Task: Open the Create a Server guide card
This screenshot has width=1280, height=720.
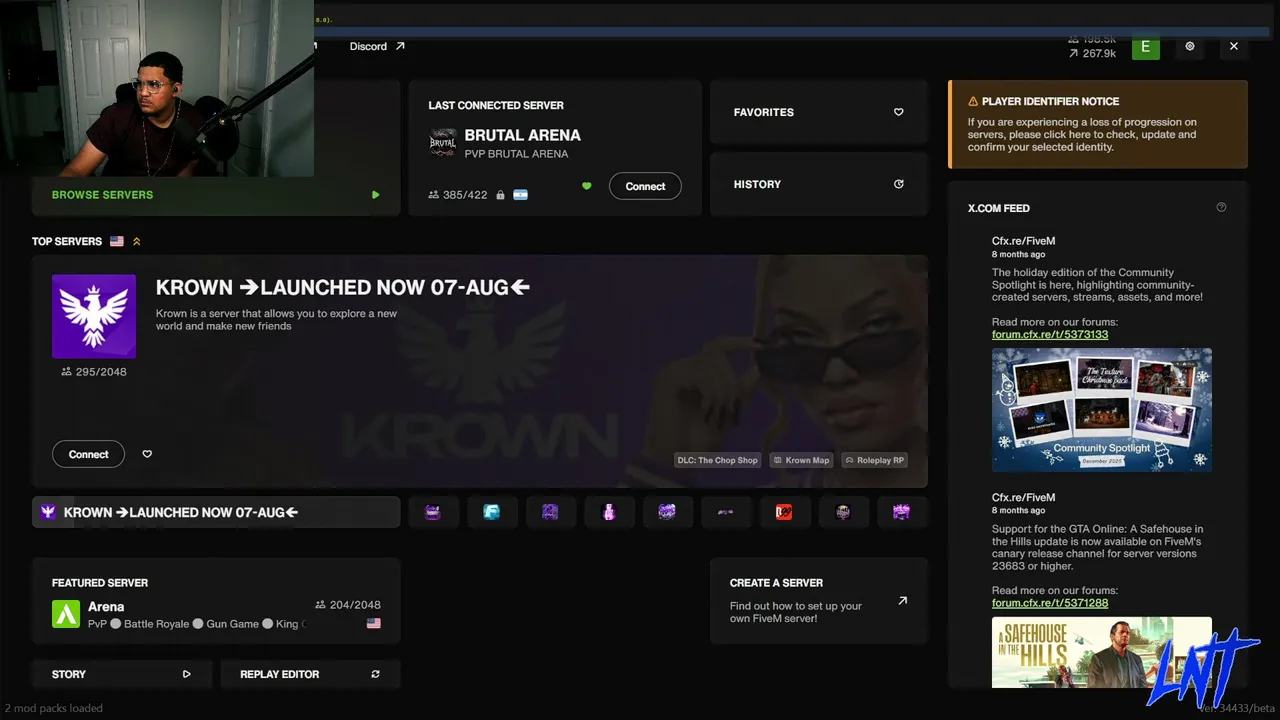Action: pyautogui.click(x=819, y=601)
